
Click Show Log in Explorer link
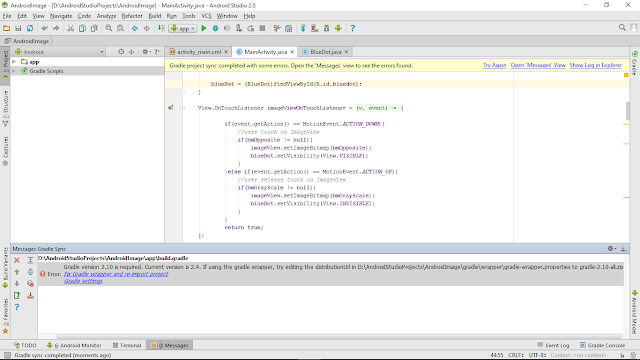596,65
